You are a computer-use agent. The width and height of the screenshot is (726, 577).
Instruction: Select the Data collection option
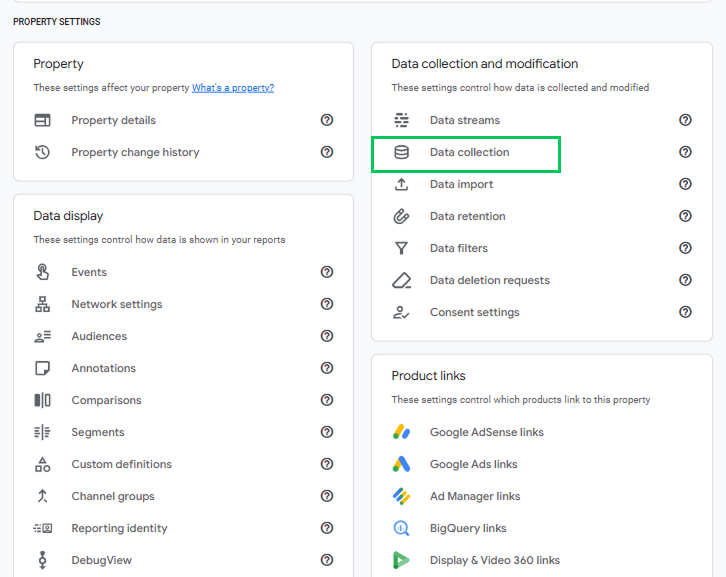[x=469, y=152]
